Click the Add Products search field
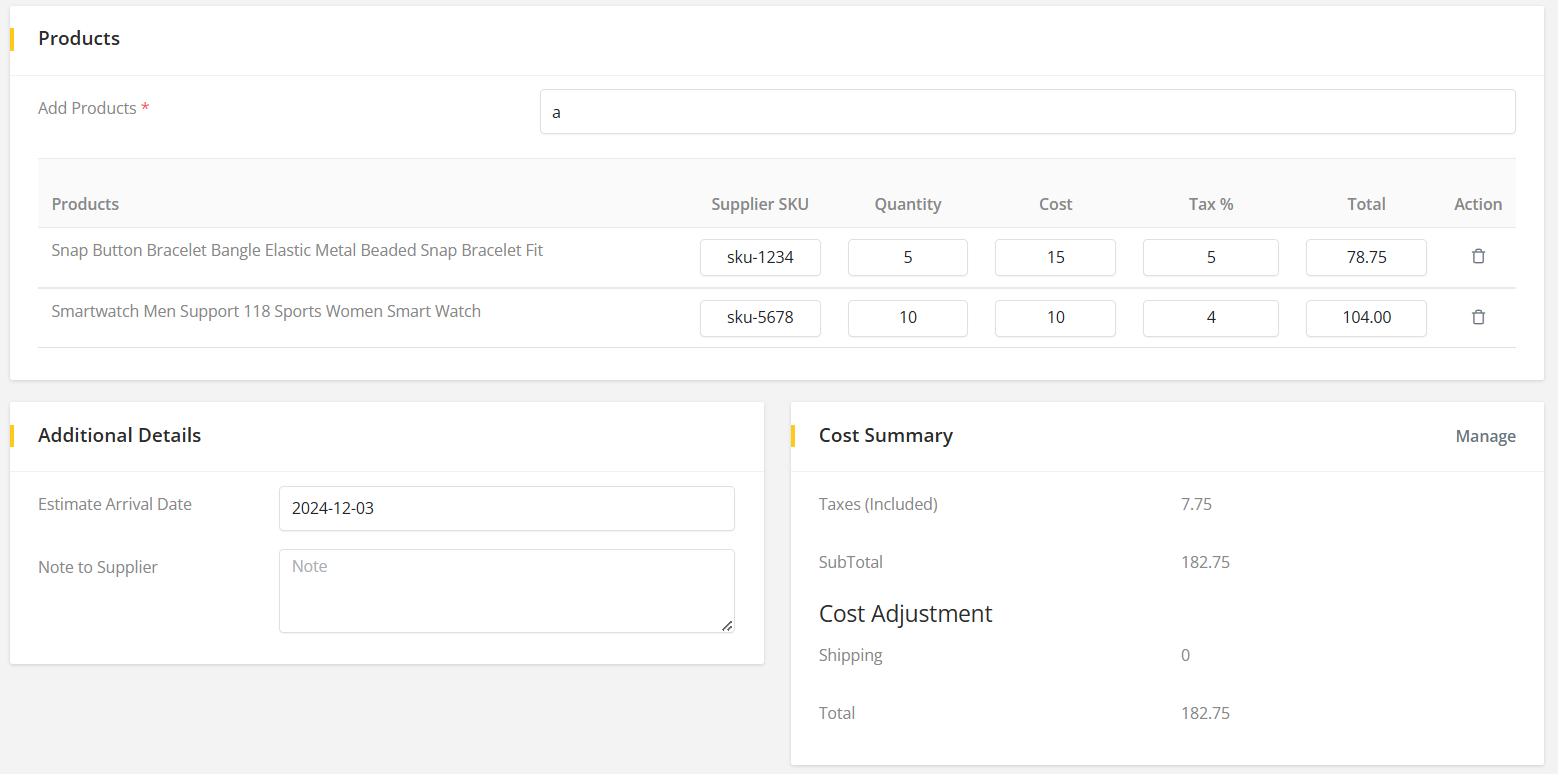The height and width of the screenshot is (774, 1558). [1027, 112]
